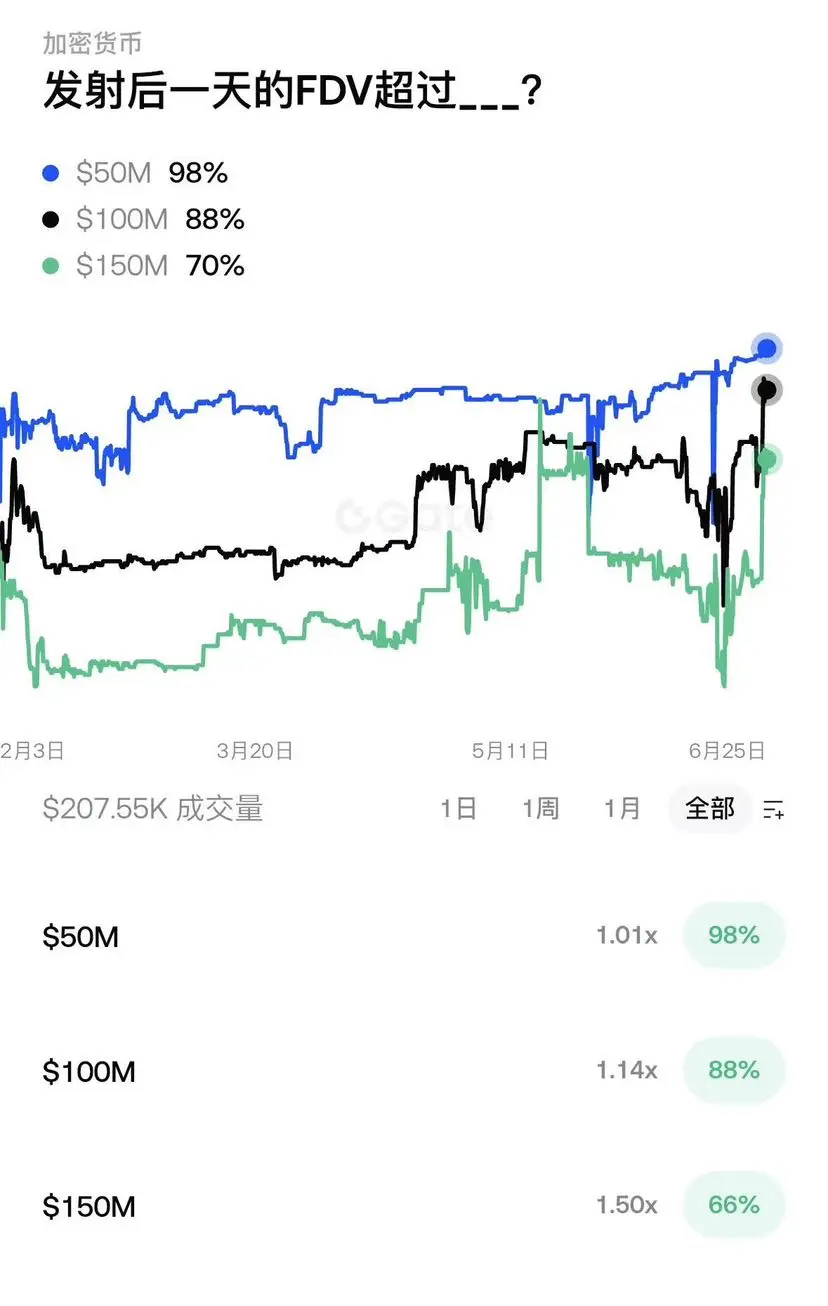
Task: Click green $150M legend dot
Action: click(51, 266)
